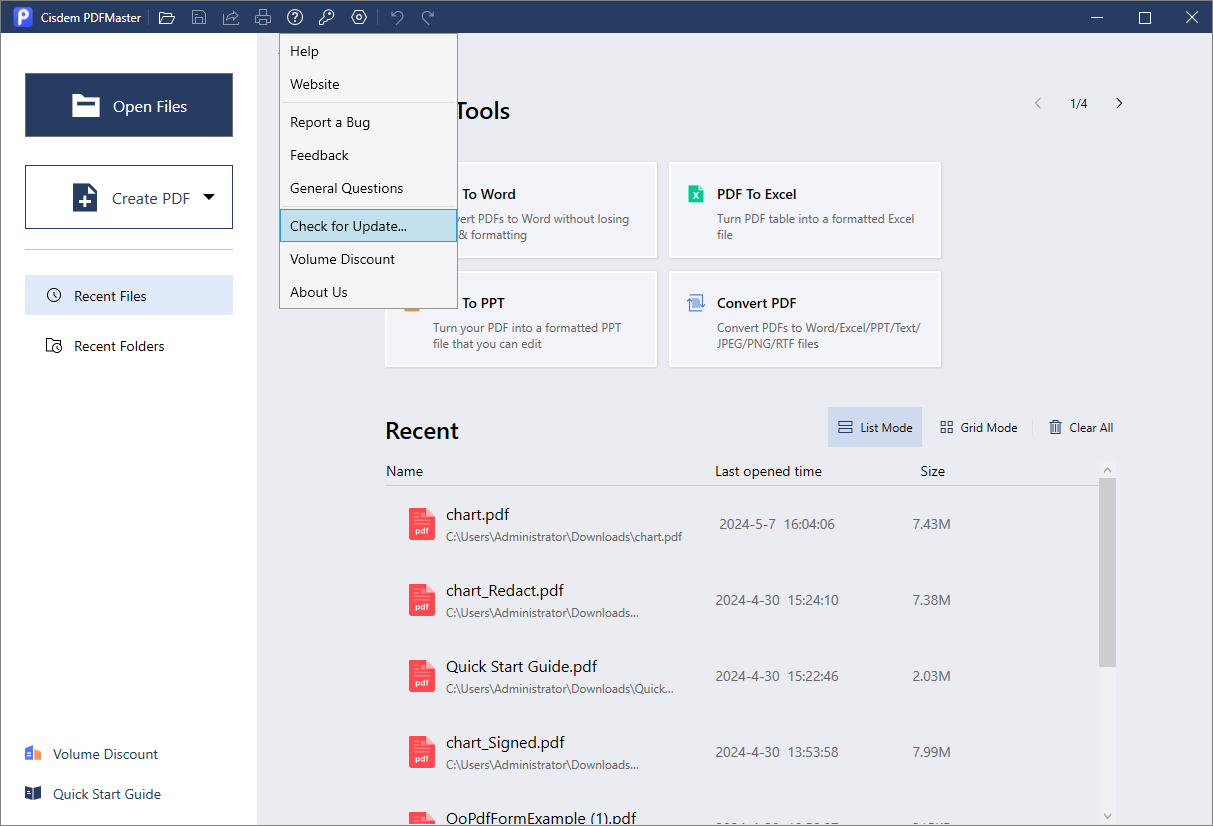Image resolution: width=1213 pixels, height=826 pixels.
Task: Click the scrollbar down arrow
Action: click(1107, 815)
